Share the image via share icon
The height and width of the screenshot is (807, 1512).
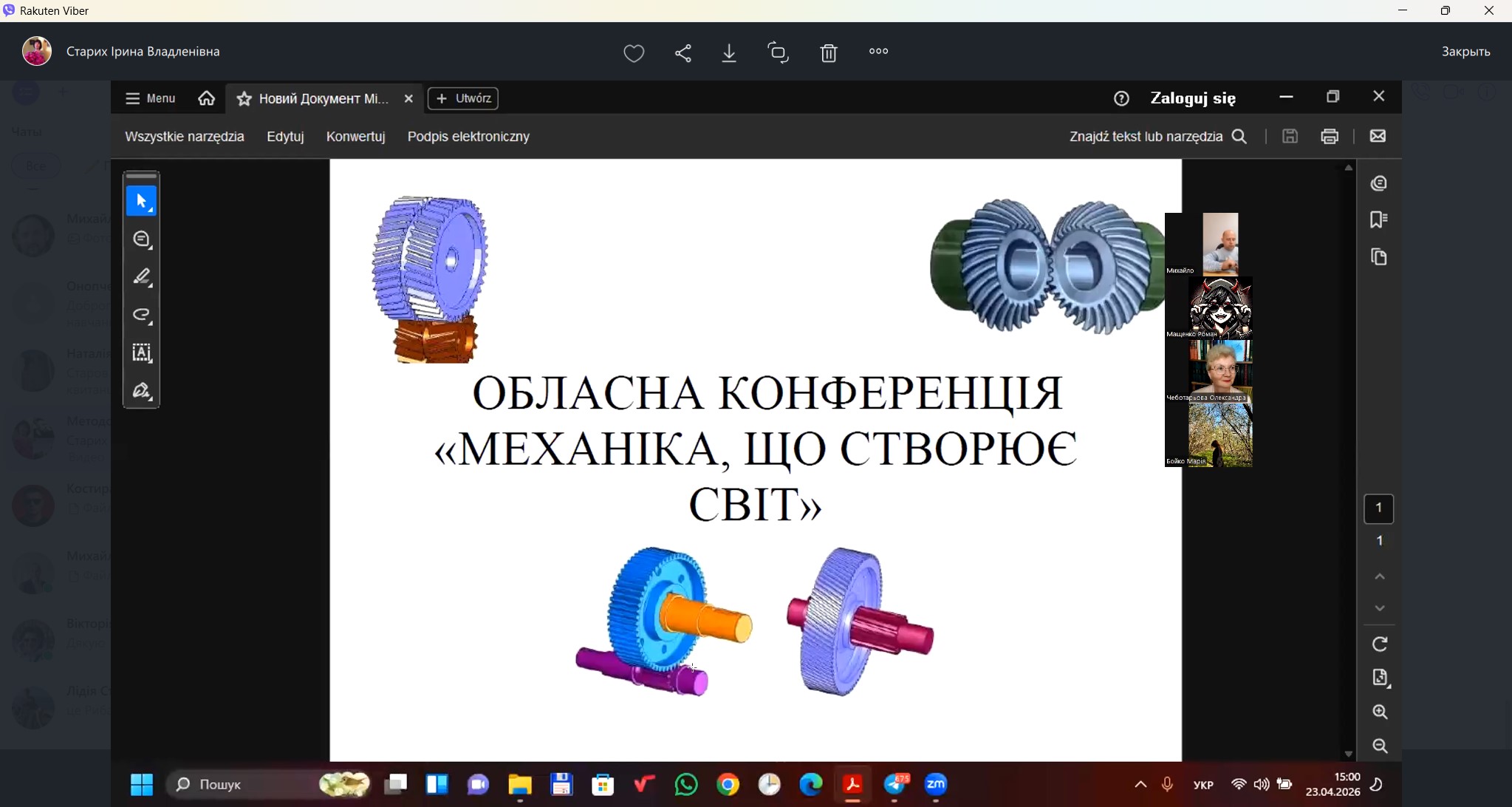(x=683, y=52)
